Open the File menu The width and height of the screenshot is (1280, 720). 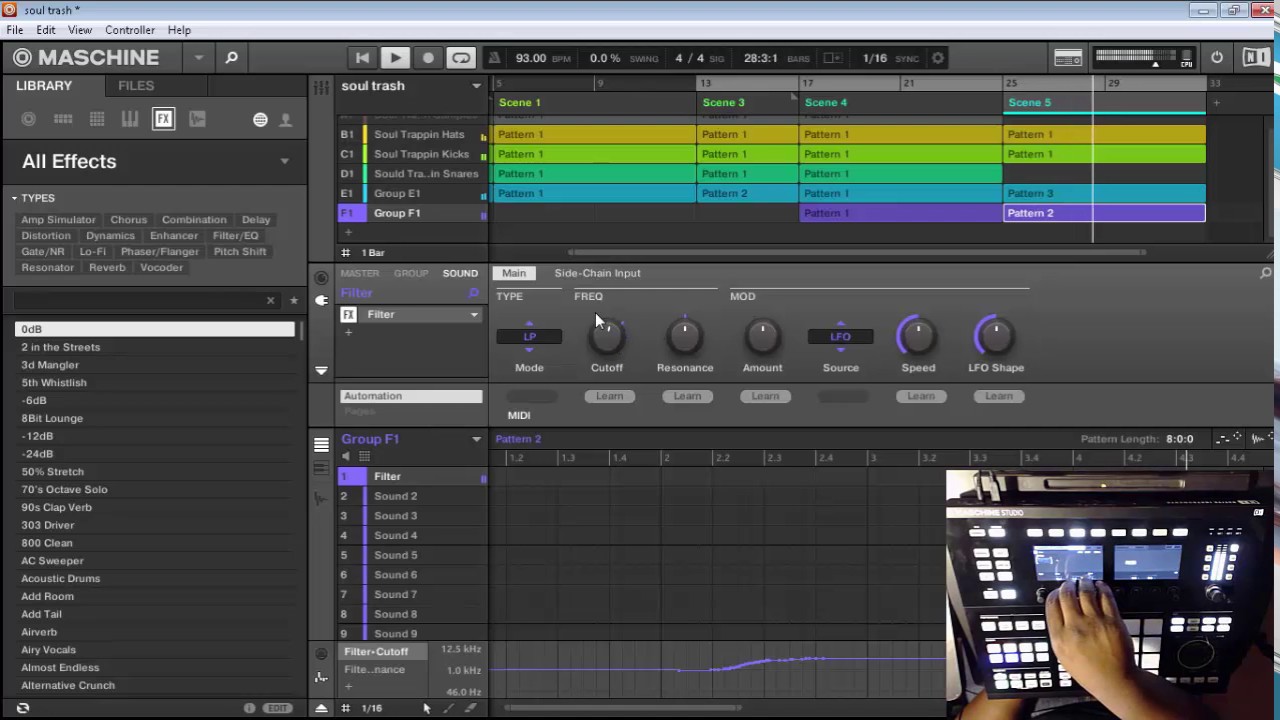coord(15,30)
